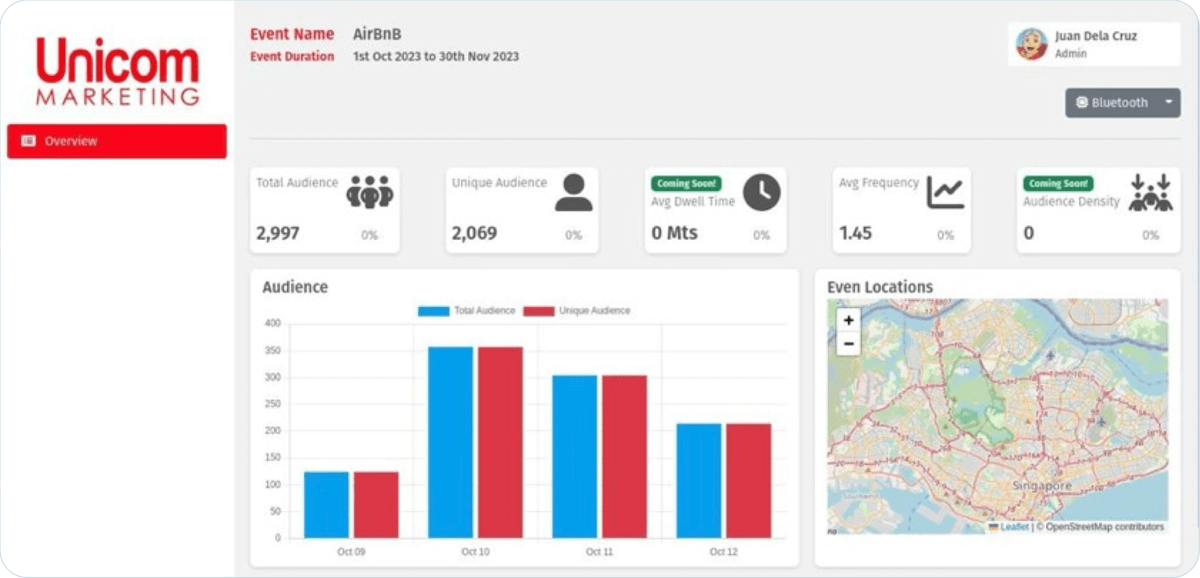Viewport: 1200px width, 578px height.
Task: Open Juan Dela Cruz admin profile menu
Action: (1094, 44)
